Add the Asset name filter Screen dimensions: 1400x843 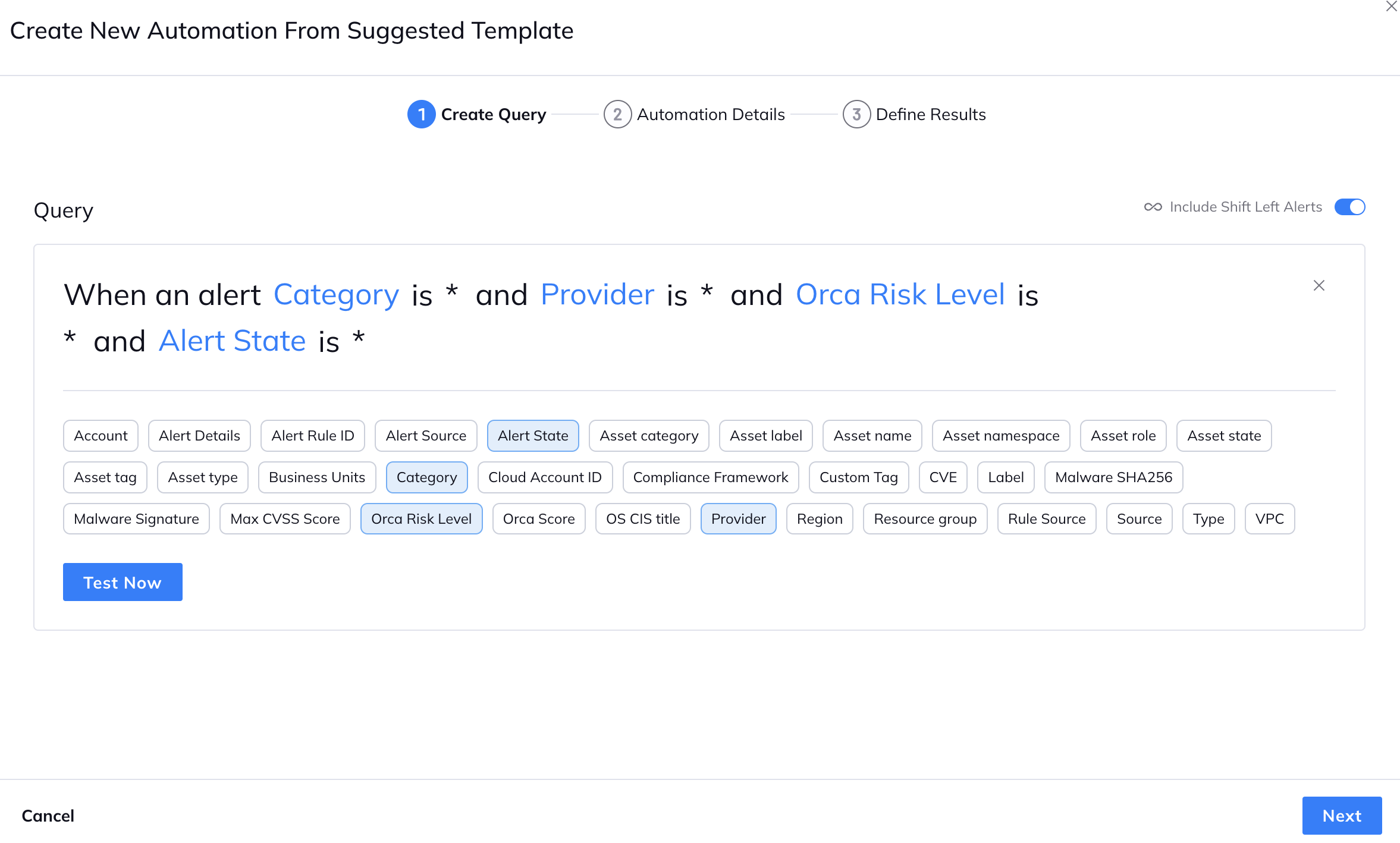[x=872, y=435]
